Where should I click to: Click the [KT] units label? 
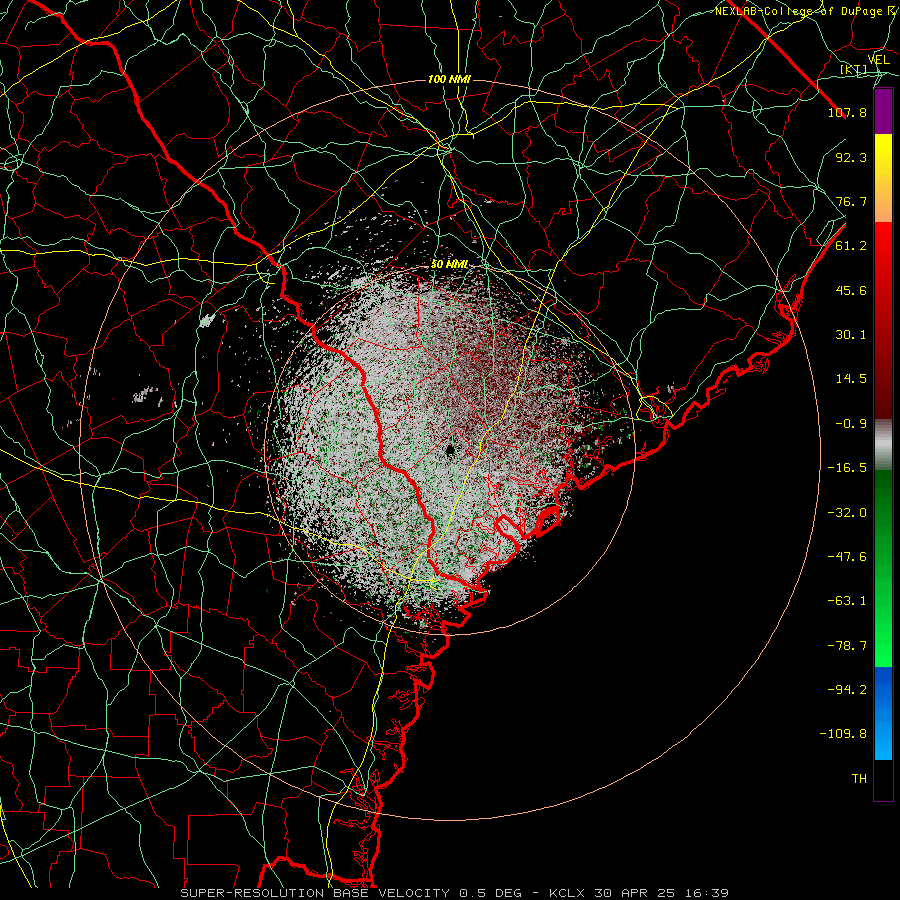click(x=853, y=69)
